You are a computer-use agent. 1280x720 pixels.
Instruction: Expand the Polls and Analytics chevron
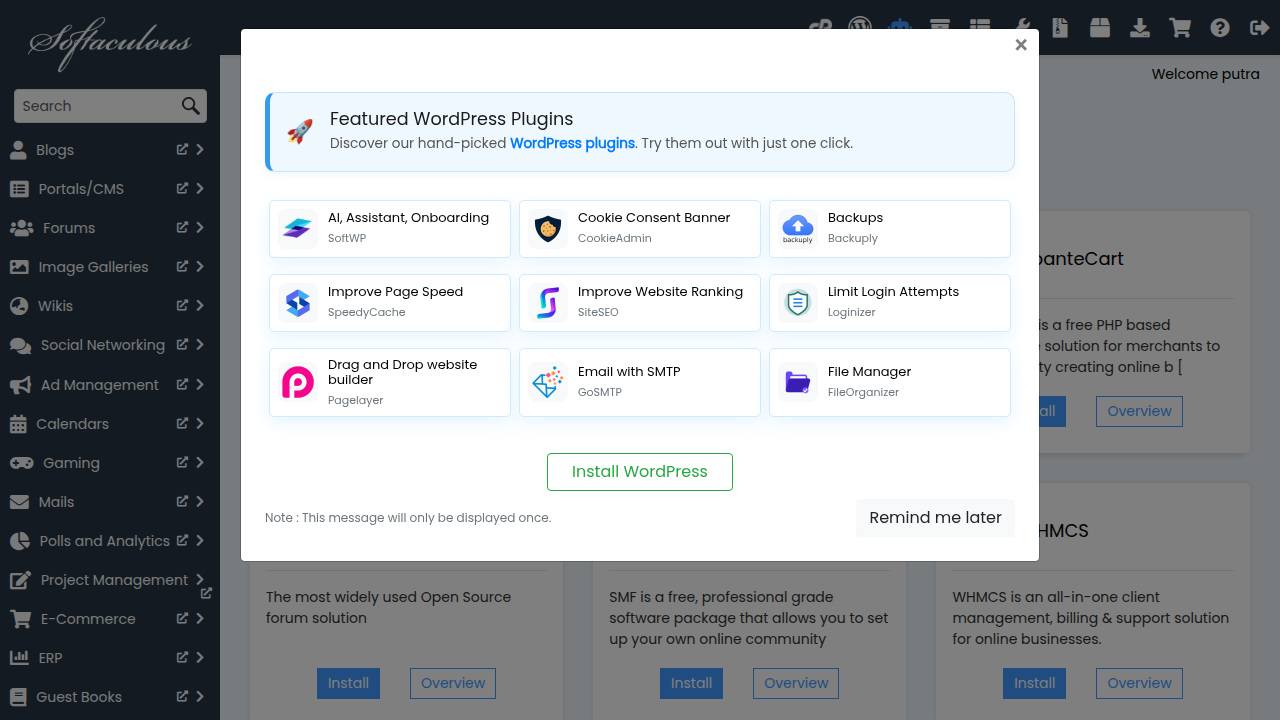pos(200,540)
